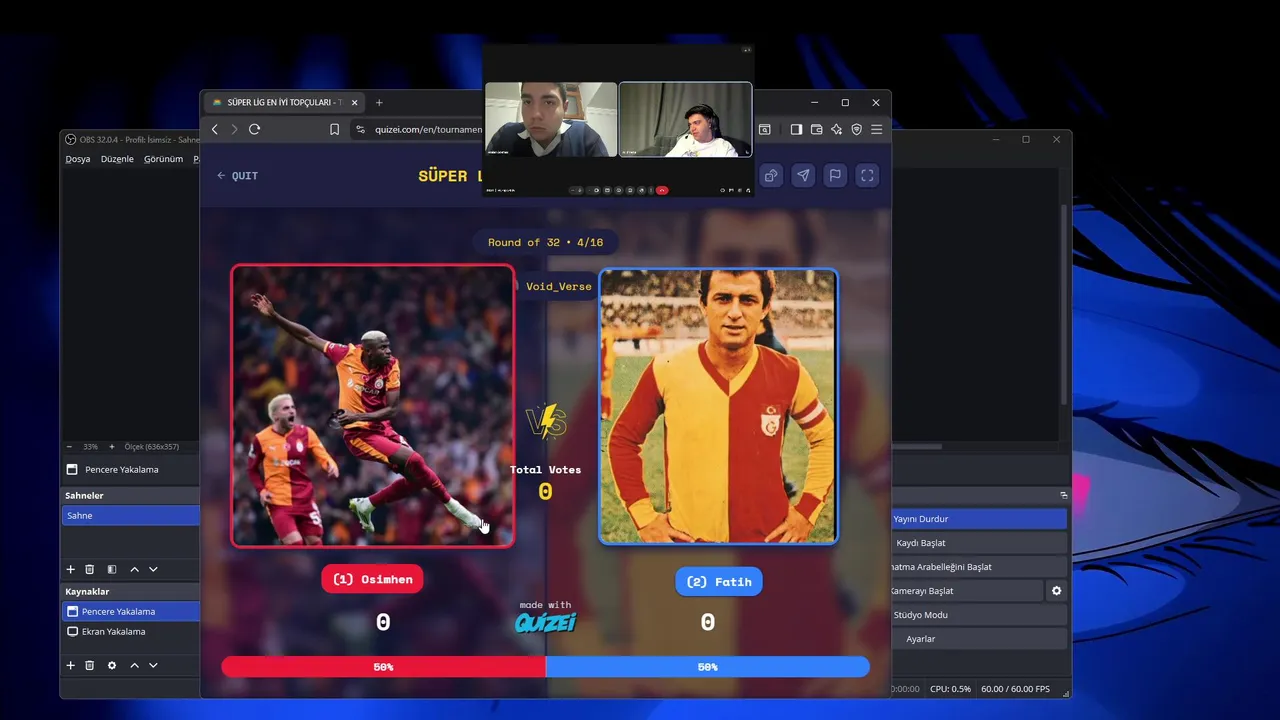Image resolution: width=1280 pixels, height=720 pixels.
Task: Click the blue 50% vote bar
Action: (x=708, y=667)
